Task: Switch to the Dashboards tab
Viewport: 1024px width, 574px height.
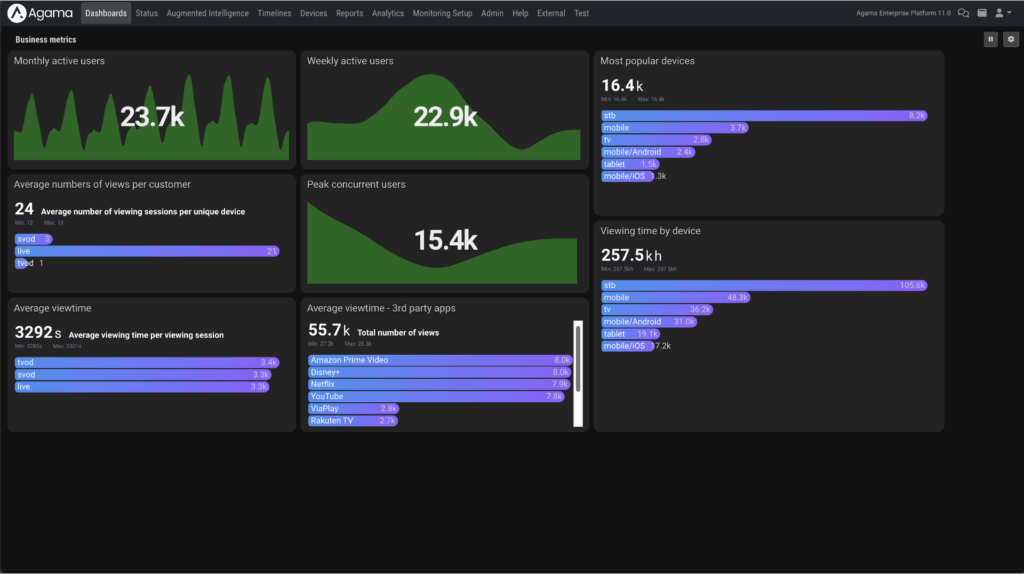Action: [x=106, y=13]
